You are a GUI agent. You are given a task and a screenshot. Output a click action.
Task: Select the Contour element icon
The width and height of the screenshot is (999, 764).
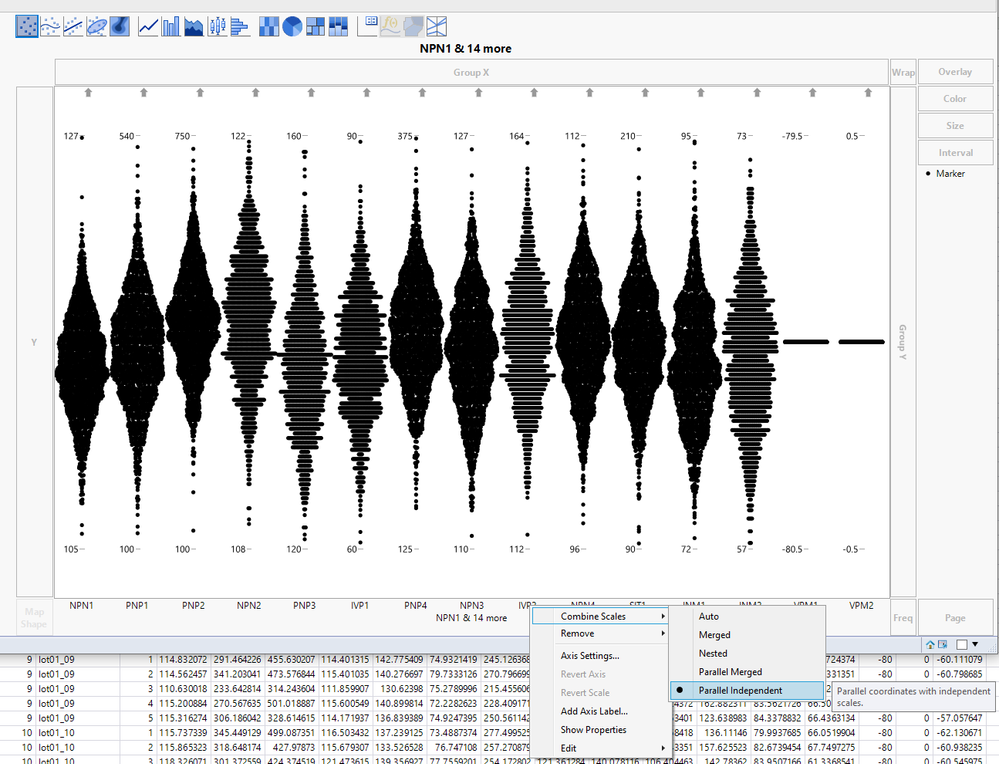[x=120, y=26]
